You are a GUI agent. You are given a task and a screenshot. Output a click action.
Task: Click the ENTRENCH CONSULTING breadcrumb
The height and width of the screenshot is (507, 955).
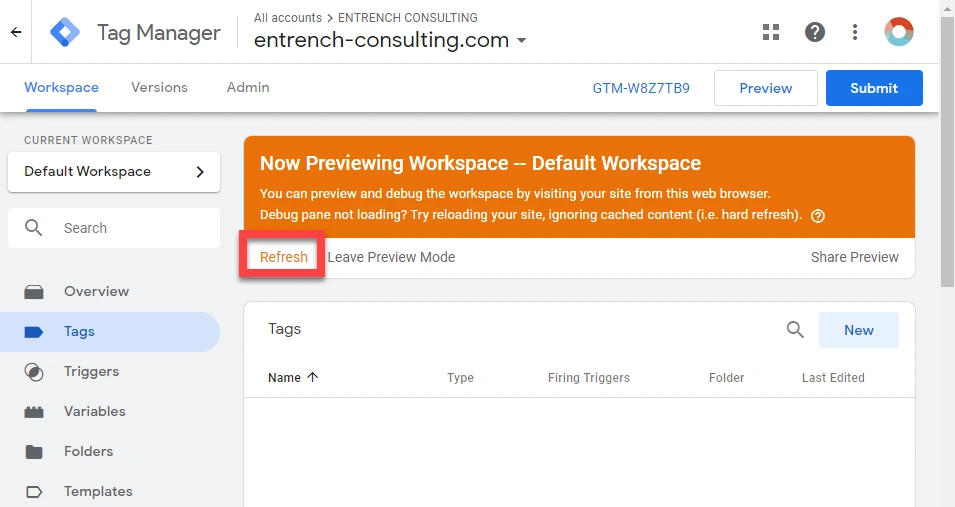pos(408,18)
